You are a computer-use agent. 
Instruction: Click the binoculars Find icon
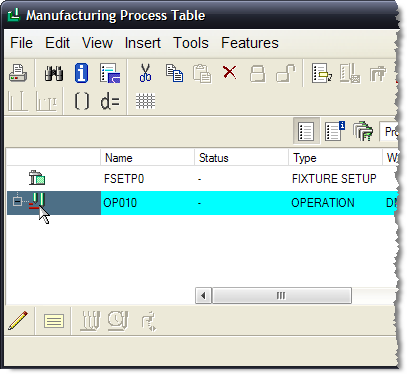click(x=54, y=73)
